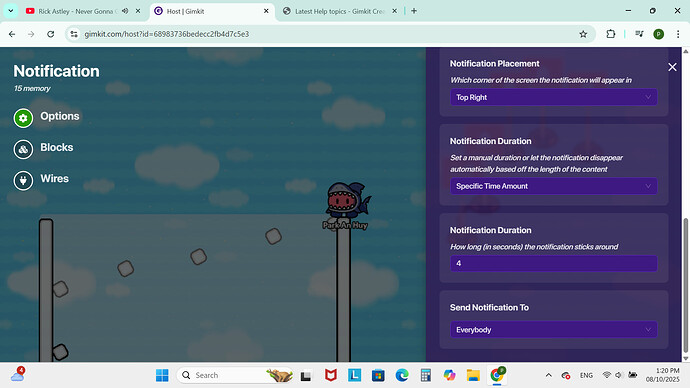Viewport: 690px width, 388px height.
Task: Close the Rick Astley YouTube tab
Action: [138, 11]
